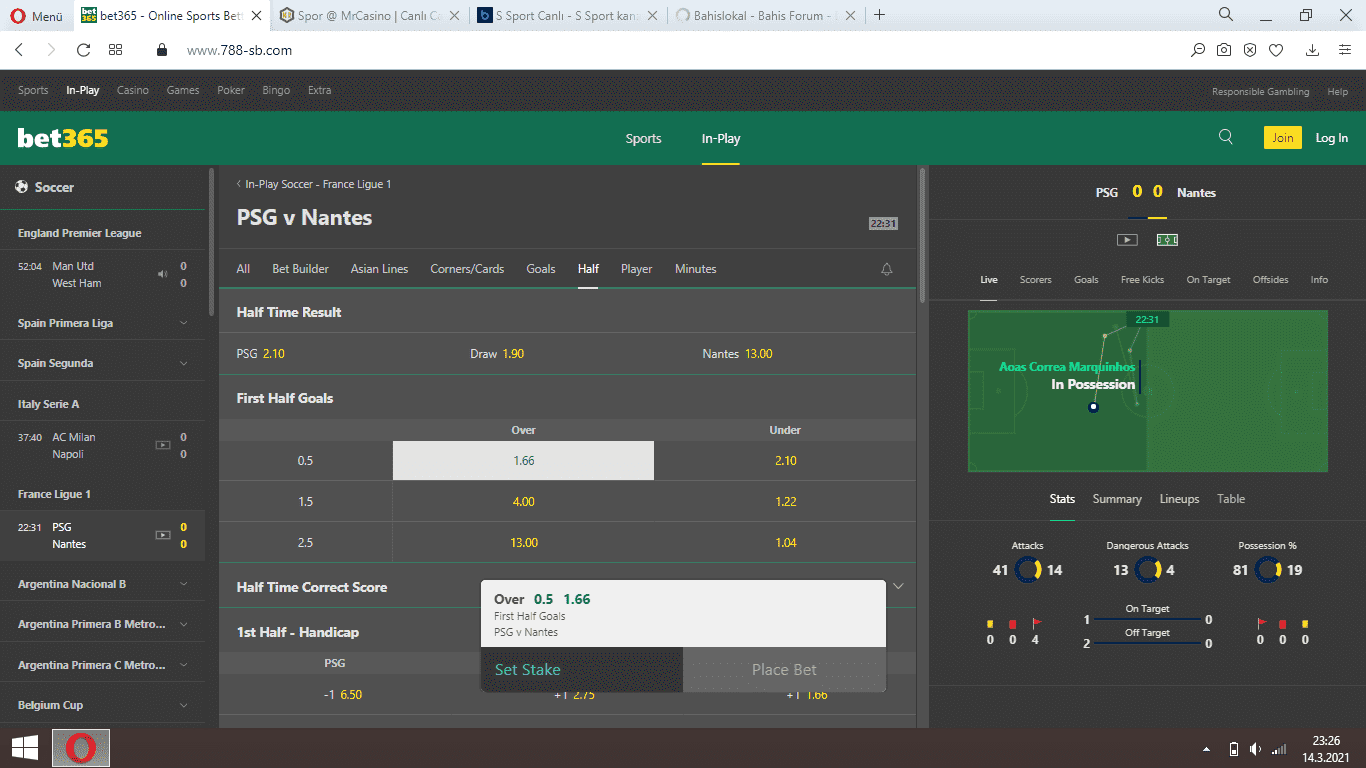Open browser snapshot camera icon
The image size is (1366, 768).
pyautogui.click(x=1224, y=50)
